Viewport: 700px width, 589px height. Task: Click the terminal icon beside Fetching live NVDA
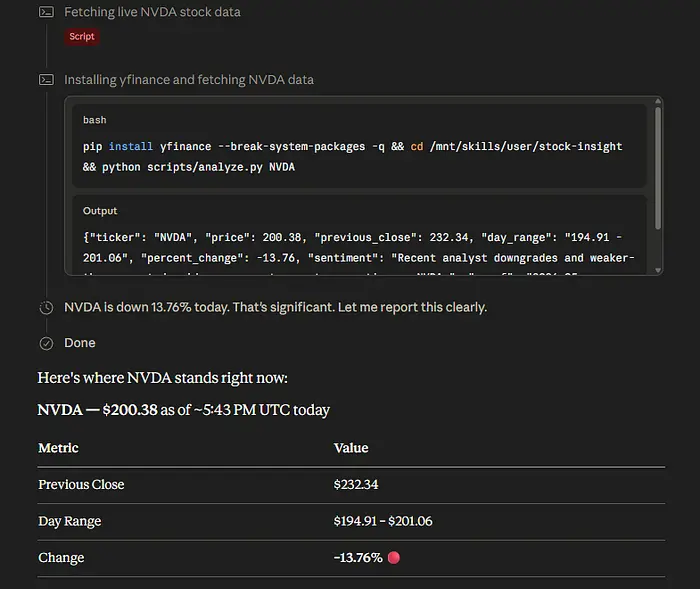pyautogui.click(x=46, y=12)
